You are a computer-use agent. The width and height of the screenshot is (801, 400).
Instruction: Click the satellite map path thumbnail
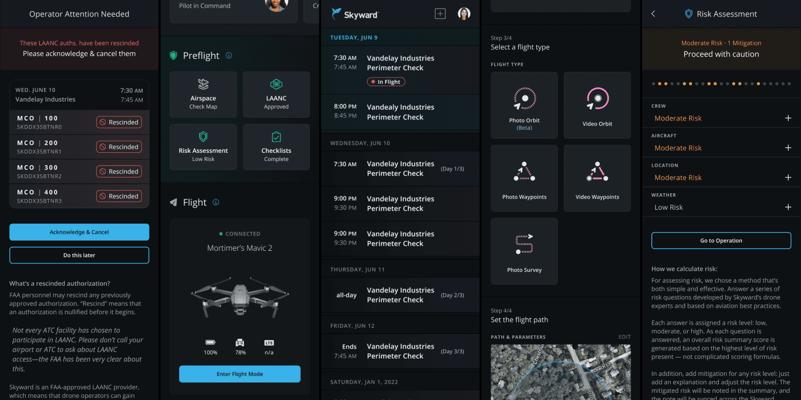[560, 372]
